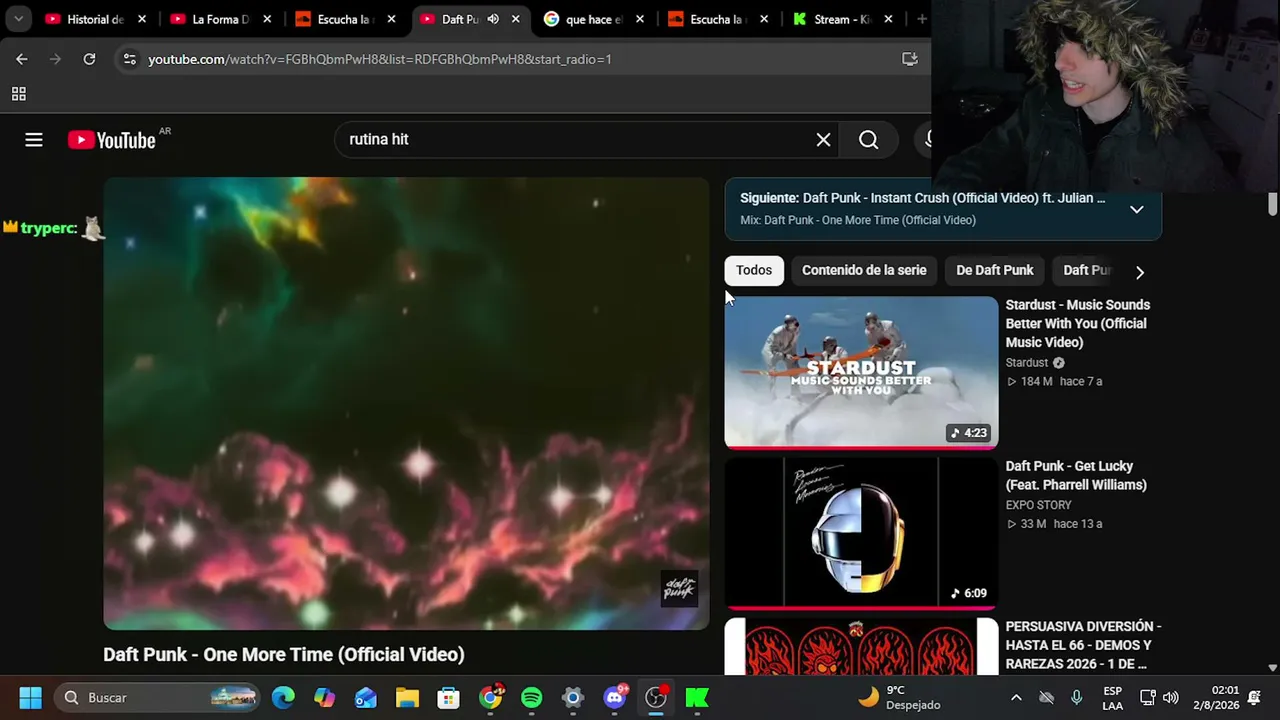
Task: Launch Microsoft Edge from taskbar
Action: [x=284, y=697]
